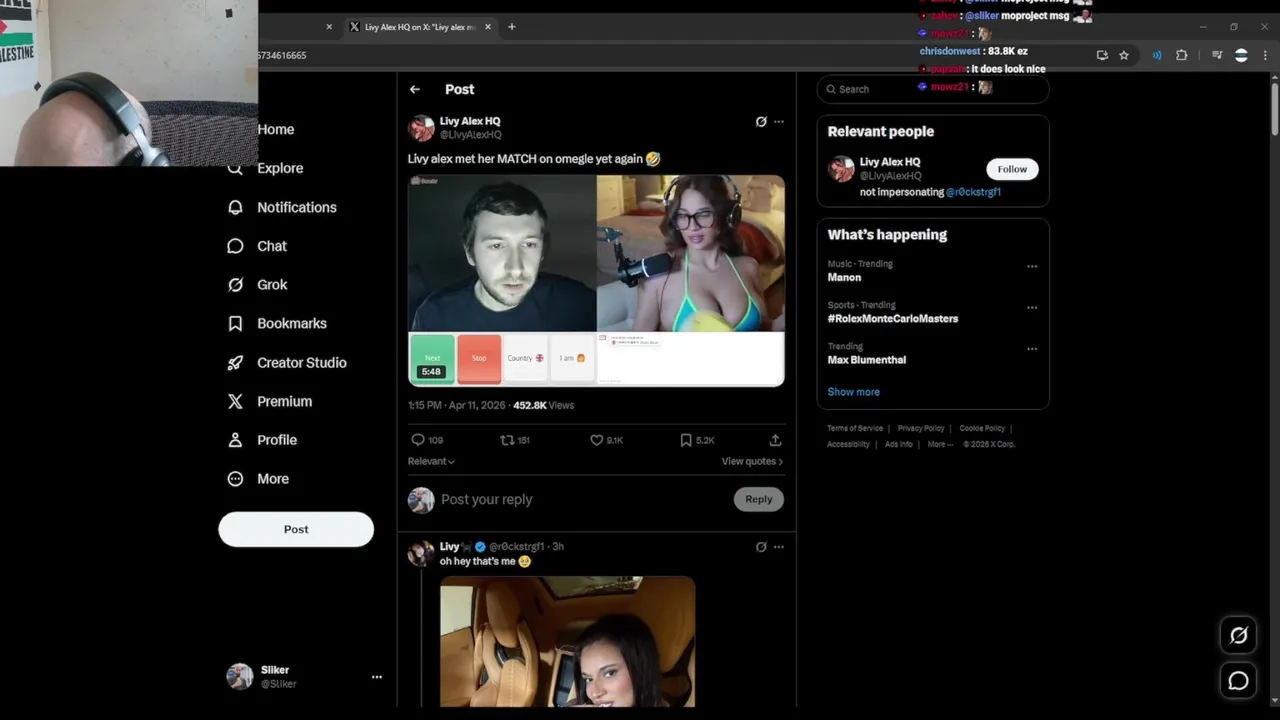The image size is (1280, 720).
Task: Click the More circle icon in sidebar
Action: (235, 479)
